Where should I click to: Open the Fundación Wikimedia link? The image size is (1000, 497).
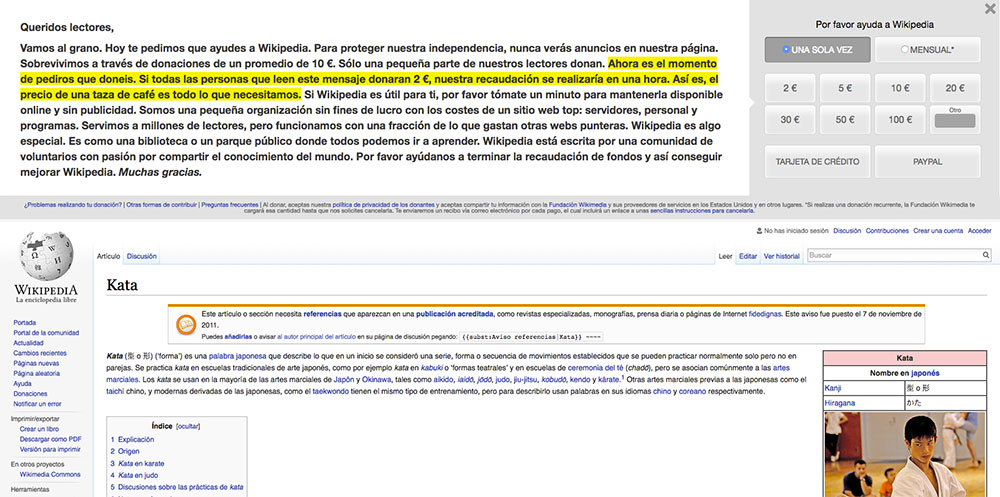578,205
